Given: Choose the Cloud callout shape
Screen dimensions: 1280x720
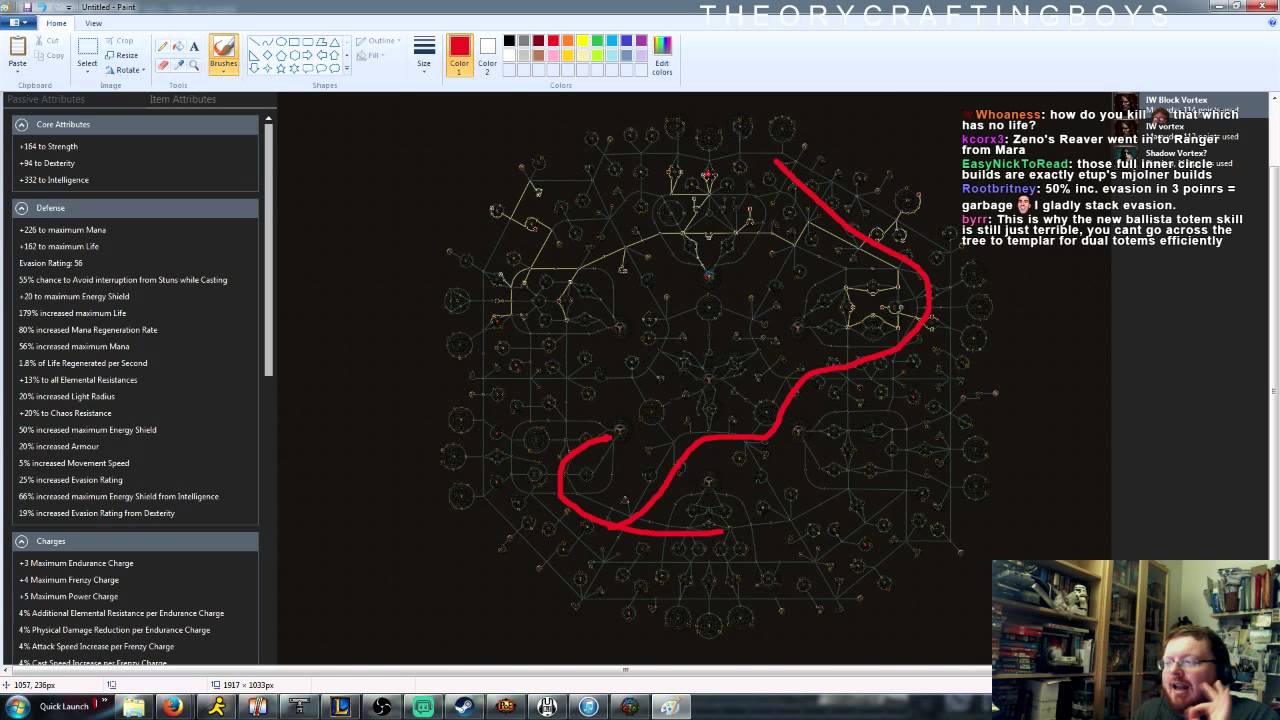Looking at the screenshot, I should tap(334, 68).
